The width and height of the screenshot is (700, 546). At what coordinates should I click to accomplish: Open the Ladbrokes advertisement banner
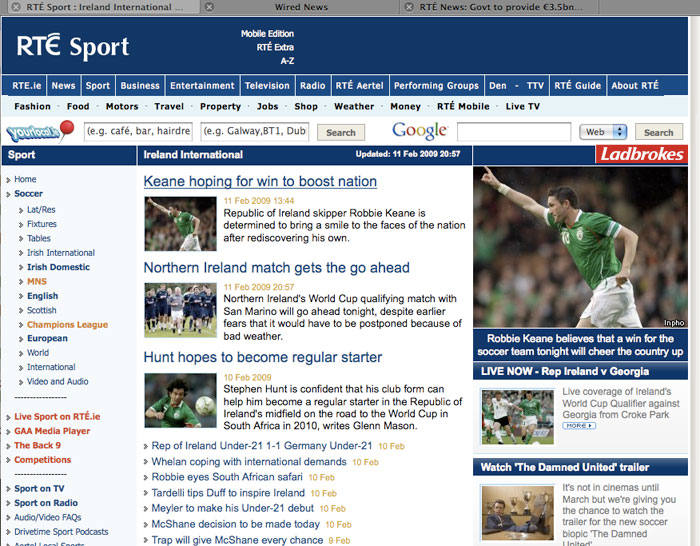641,154
